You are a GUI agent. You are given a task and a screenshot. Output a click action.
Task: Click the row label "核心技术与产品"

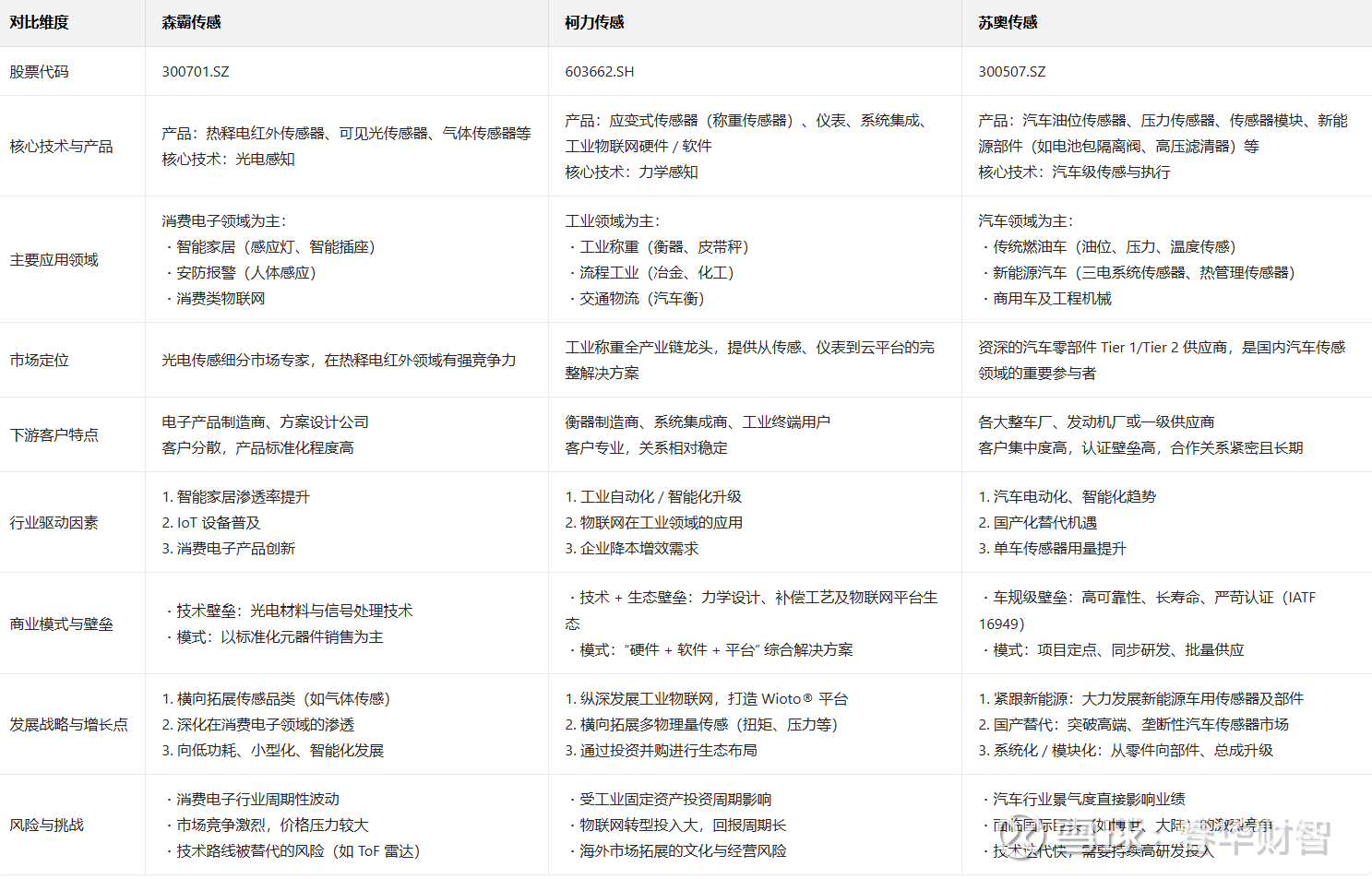(x=62, y=147)
